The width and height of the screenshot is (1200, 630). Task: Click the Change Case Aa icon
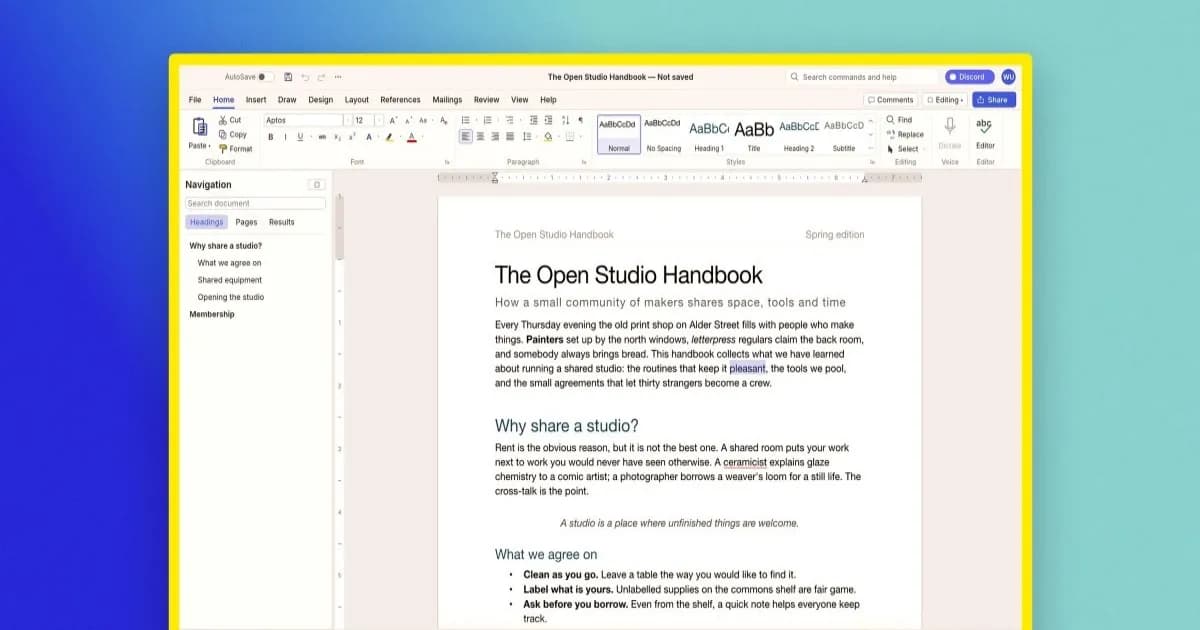click(x=423, y=120)
